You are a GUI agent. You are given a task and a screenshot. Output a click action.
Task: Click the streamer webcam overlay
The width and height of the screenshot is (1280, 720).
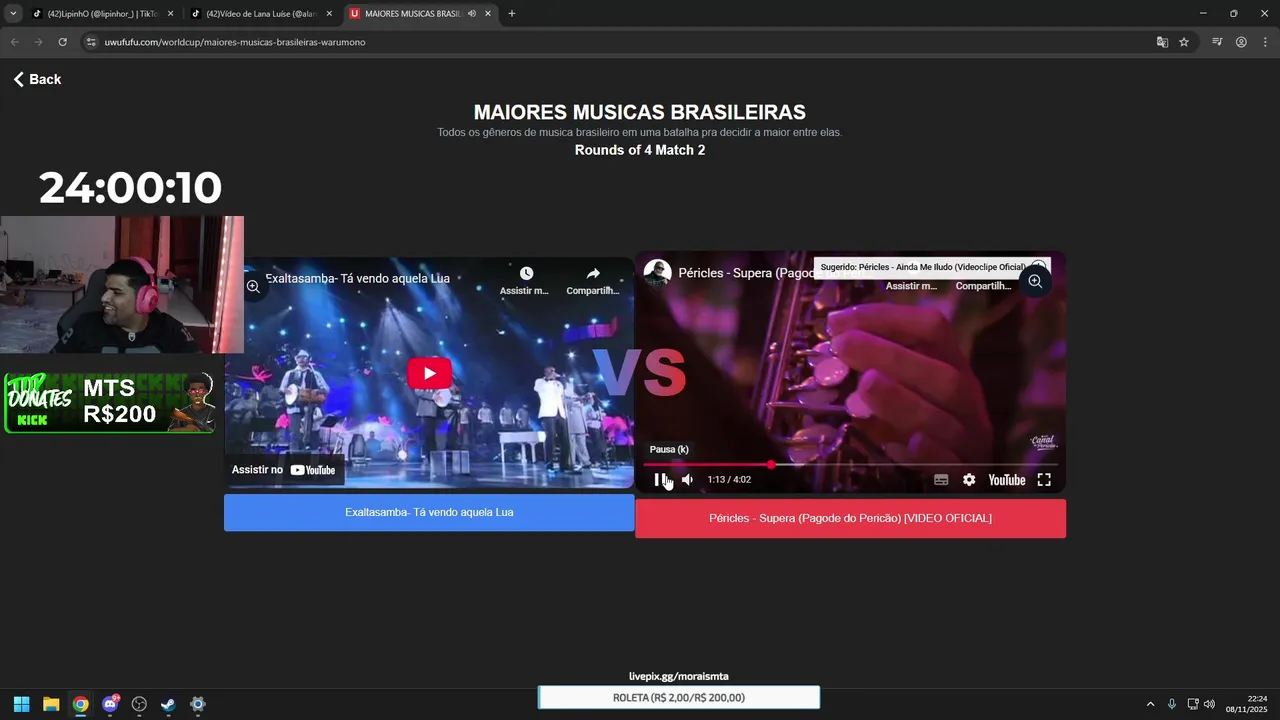(x=122, y=285)
